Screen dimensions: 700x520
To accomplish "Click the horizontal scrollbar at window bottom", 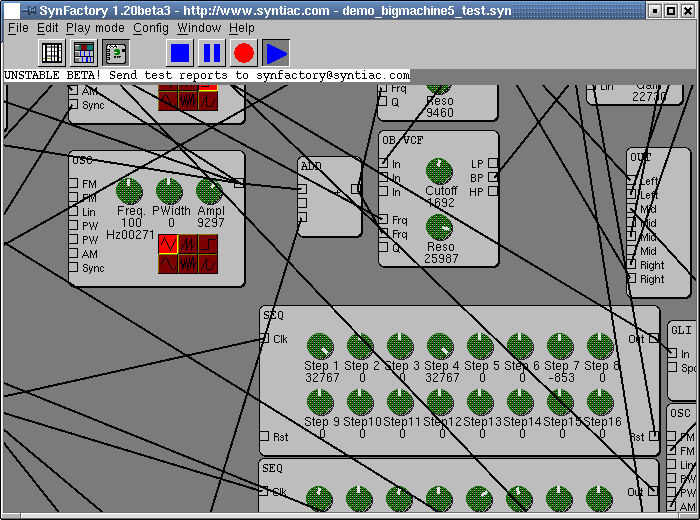I will pos(350,516).
